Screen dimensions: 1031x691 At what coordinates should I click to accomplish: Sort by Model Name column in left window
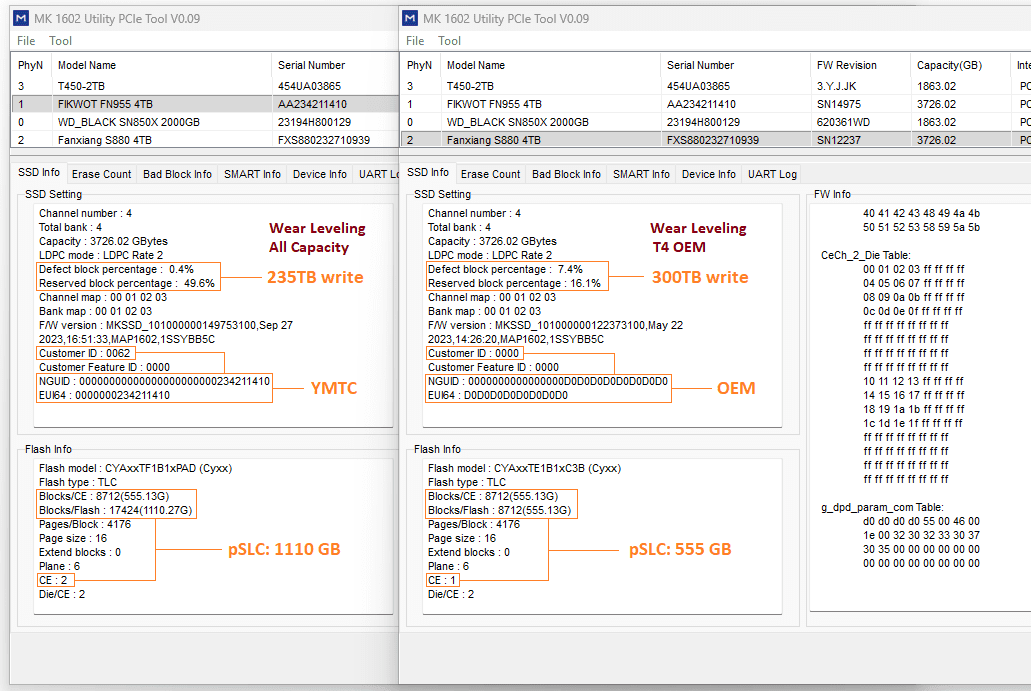click(x=161, y=65)
